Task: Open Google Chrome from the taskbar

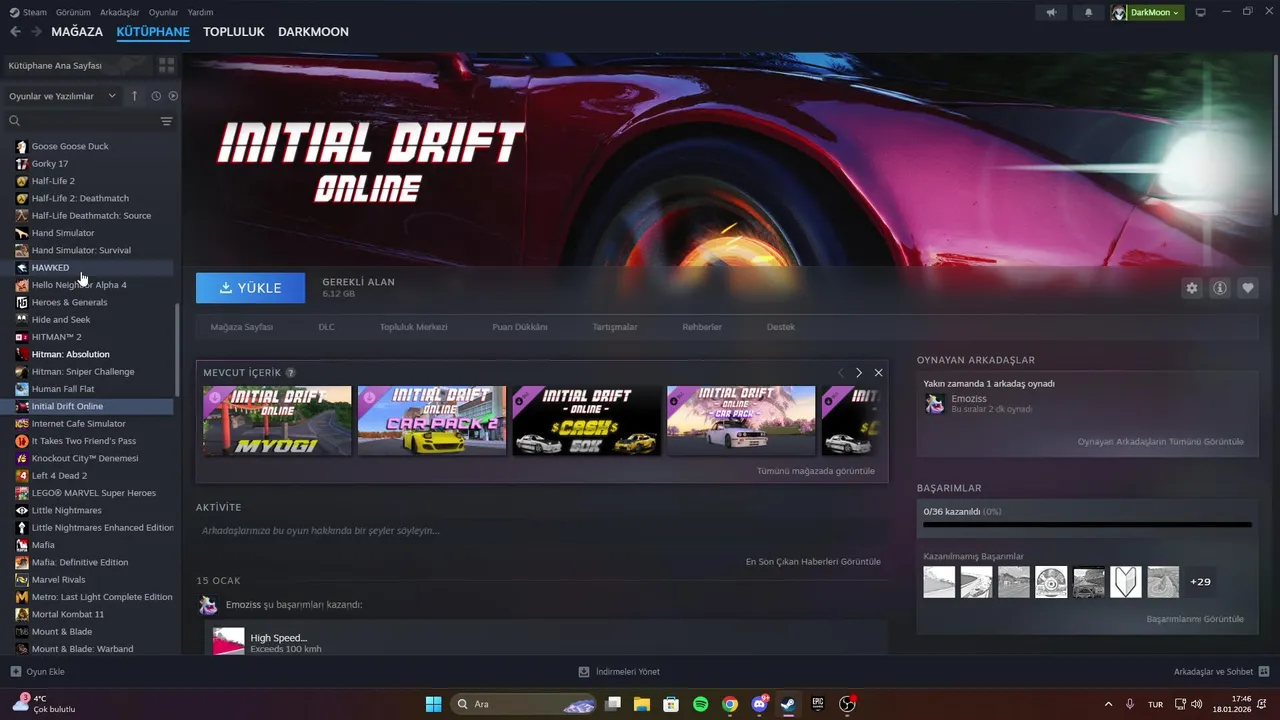Action: 730,704
